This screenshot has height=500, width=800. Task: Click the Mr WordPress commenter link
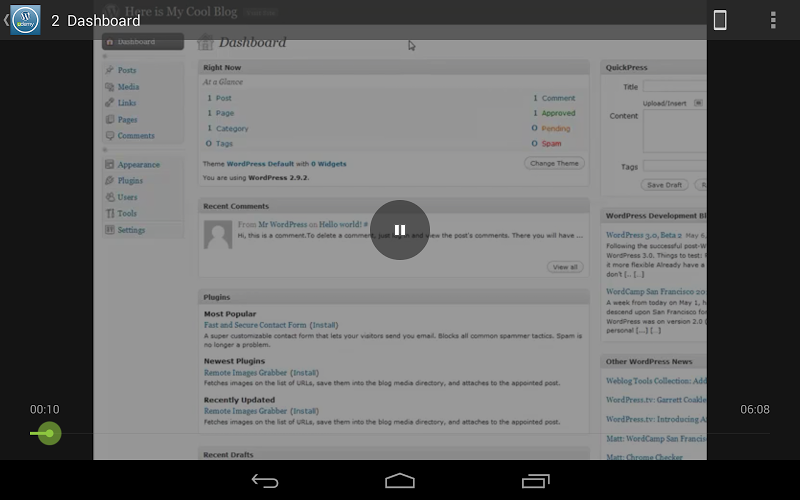click(x=283, y=224)
